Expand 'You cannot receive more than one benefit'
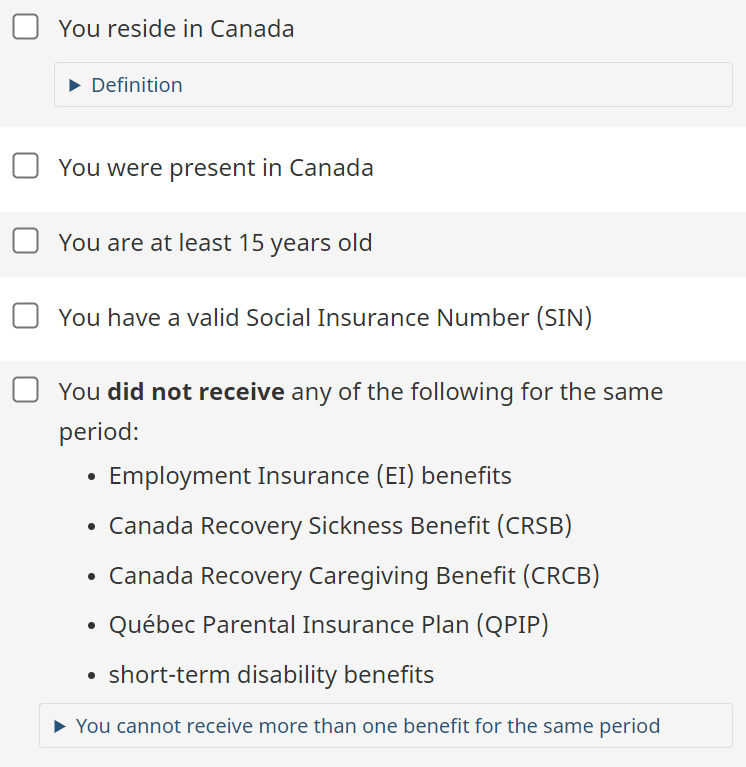 point(368,726)
